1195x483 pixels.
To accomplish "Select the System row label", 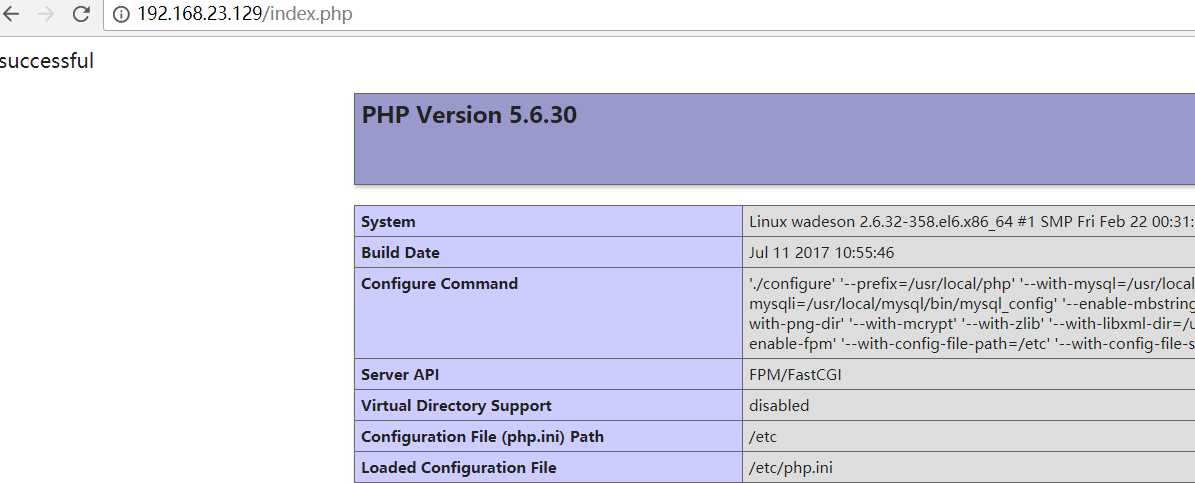I will (388, 222).
